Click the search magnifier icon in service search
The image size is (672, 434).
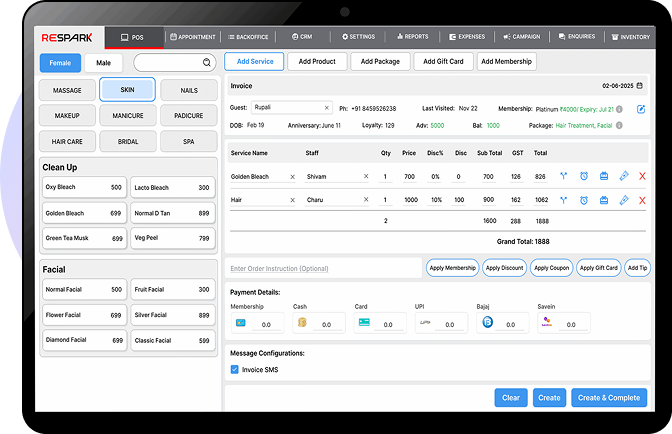click(x=207, y=63)
